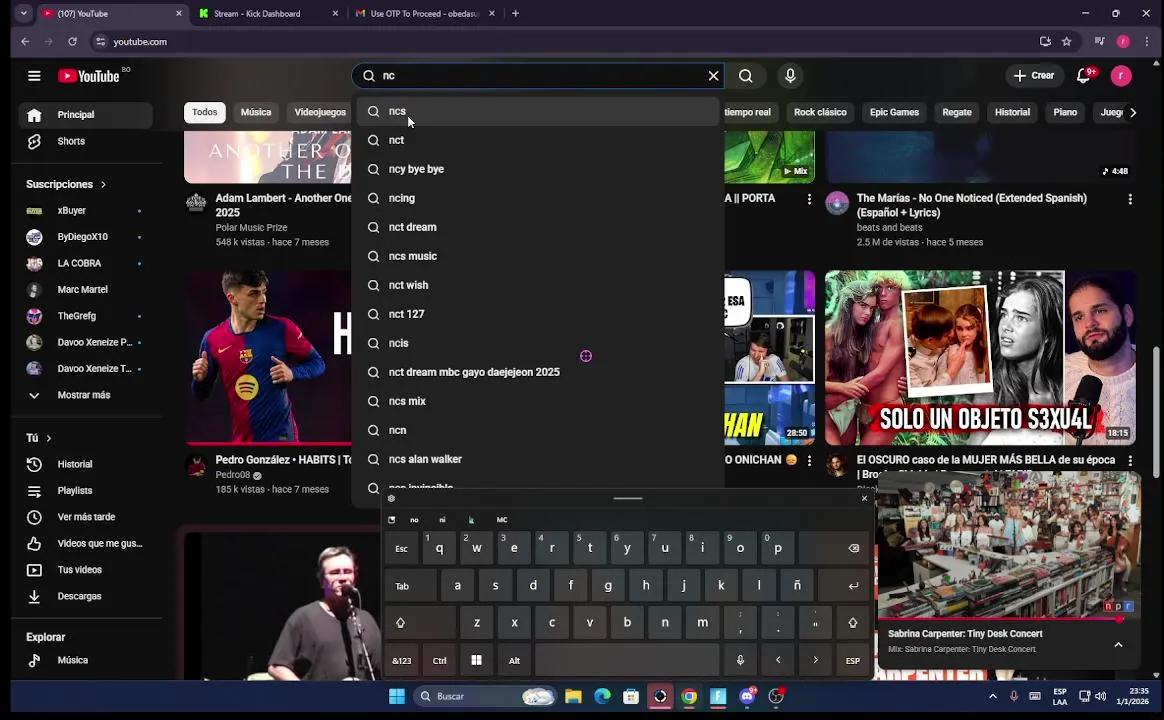This screenshot has height=720, width=1164.
Task: Expand the Tú section arrow
Action: 49,438
